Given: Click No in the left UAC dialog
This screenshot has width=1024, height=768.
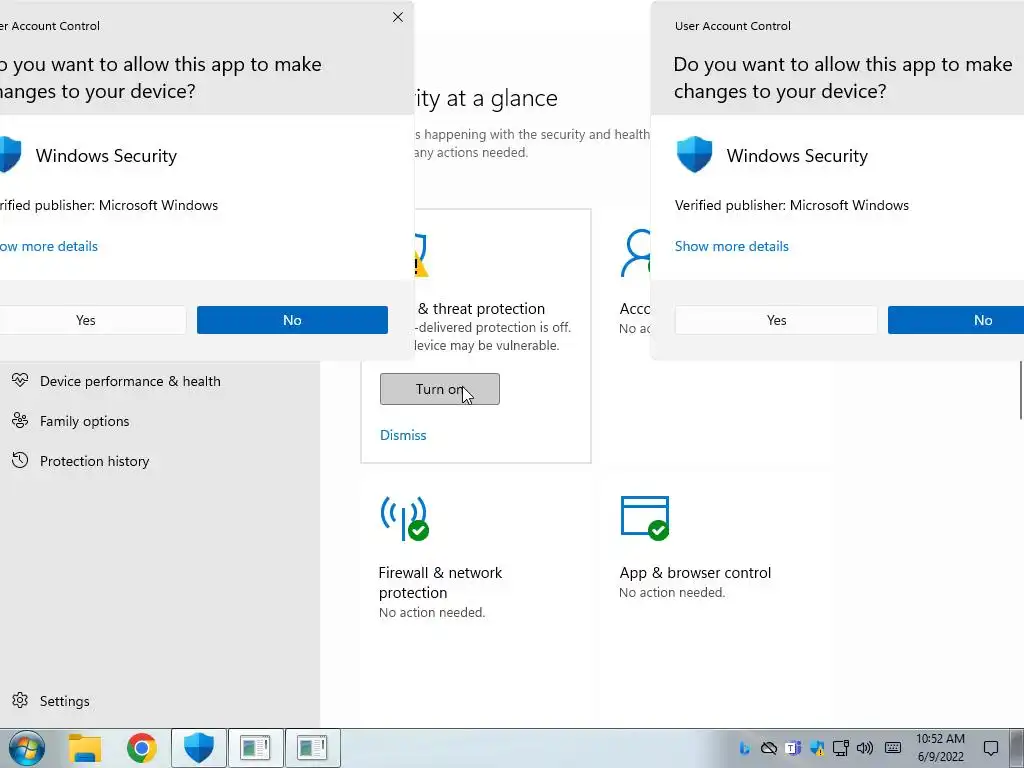Looking at the screenshot, I should [292, 320].
